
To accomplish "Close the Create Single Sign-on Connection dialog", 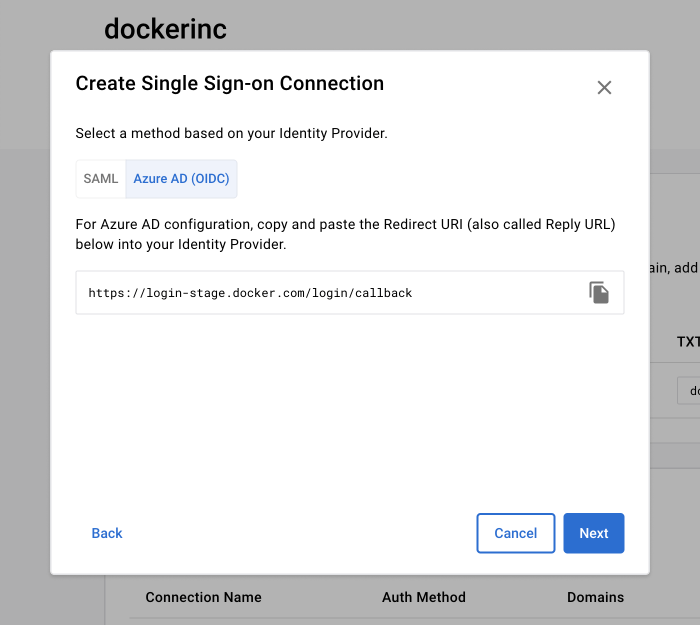I will coord(604,88).
